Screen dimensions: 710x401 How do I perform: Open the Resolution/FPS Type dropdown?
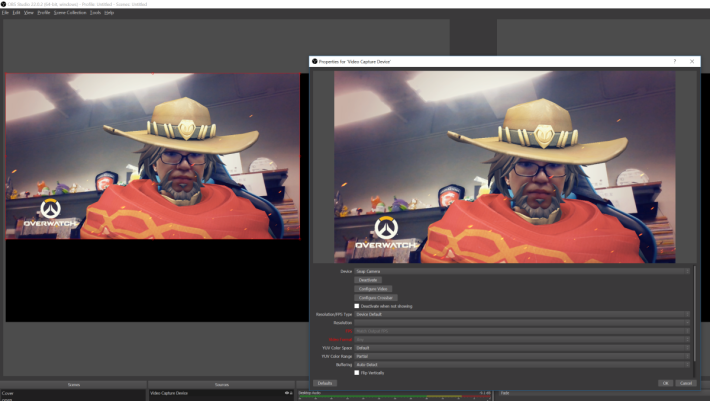pos(522,314)
